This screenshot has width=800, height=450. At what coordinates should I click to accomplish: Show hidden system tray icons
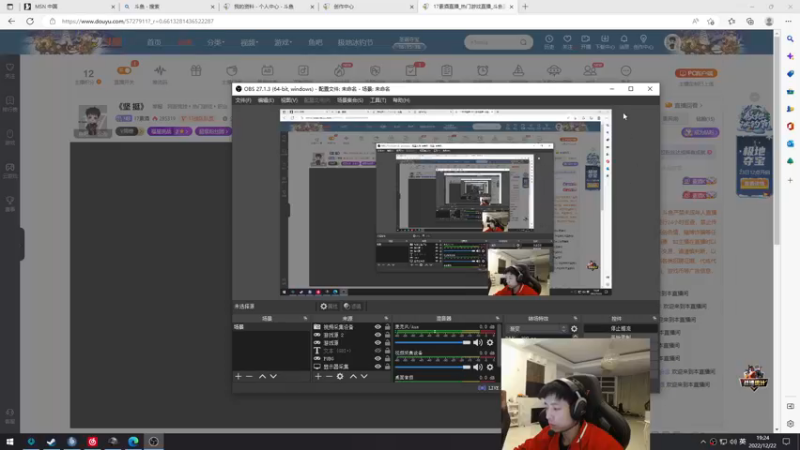[x=703, y=442]
